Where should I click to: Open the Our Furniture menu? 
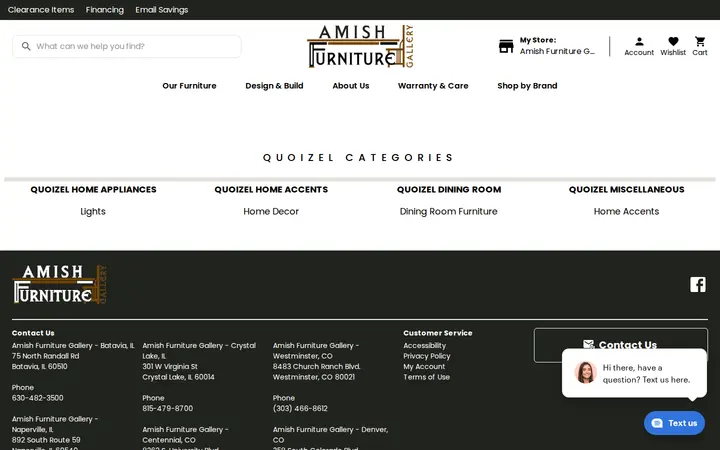tap(189, 86)
